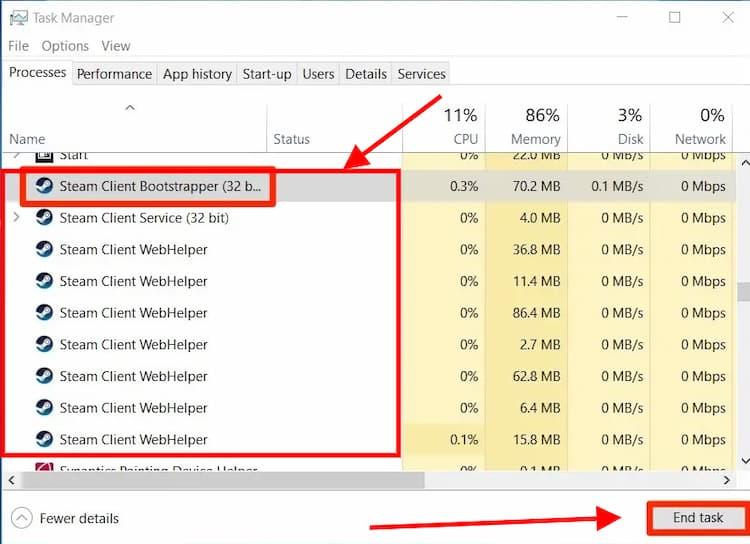This screenshot has height=544, width=750.
Task: Switch to the App history tab
Action: (197, 74)
